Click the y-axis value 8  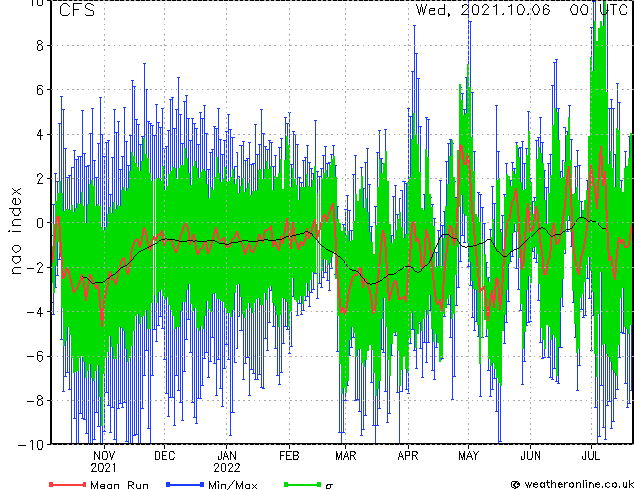point(40,46)
